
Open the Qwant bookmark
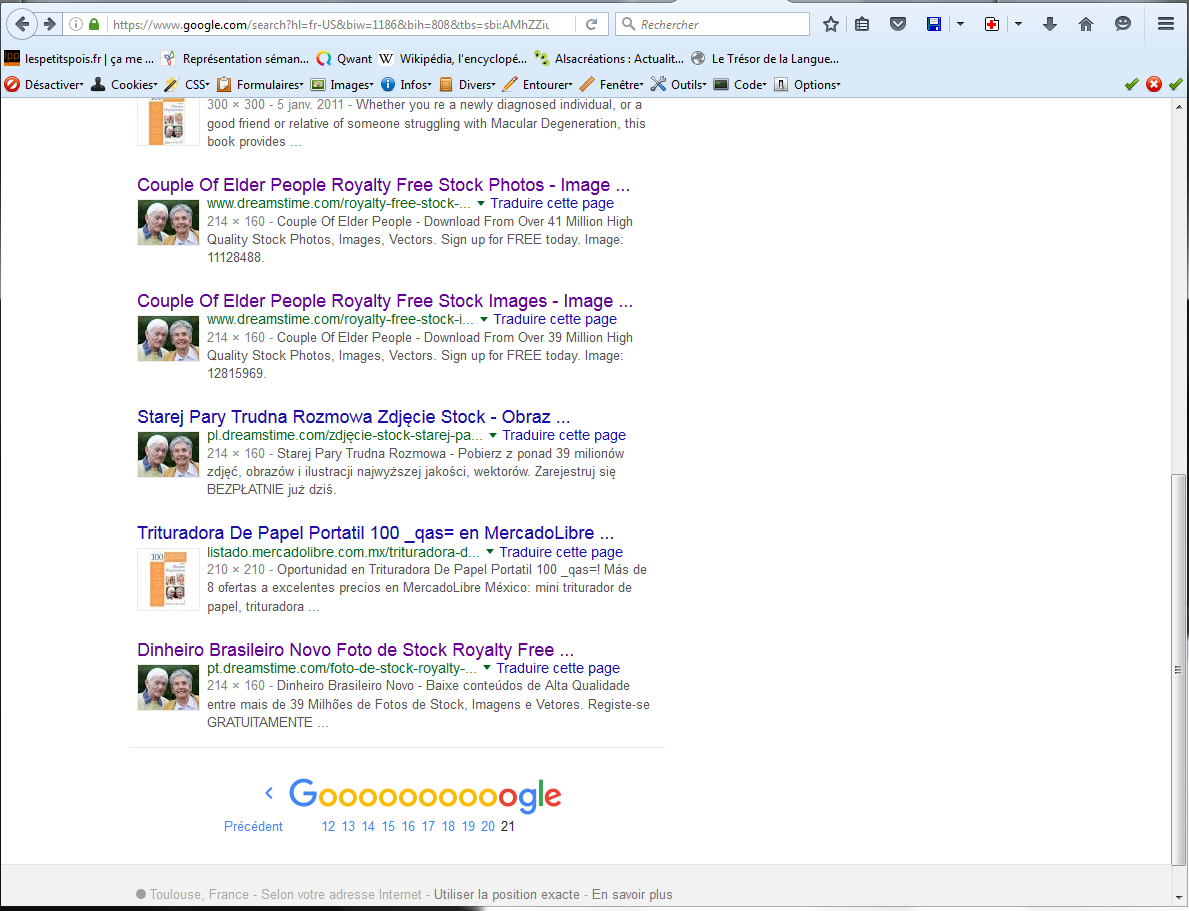coord(344,59)
